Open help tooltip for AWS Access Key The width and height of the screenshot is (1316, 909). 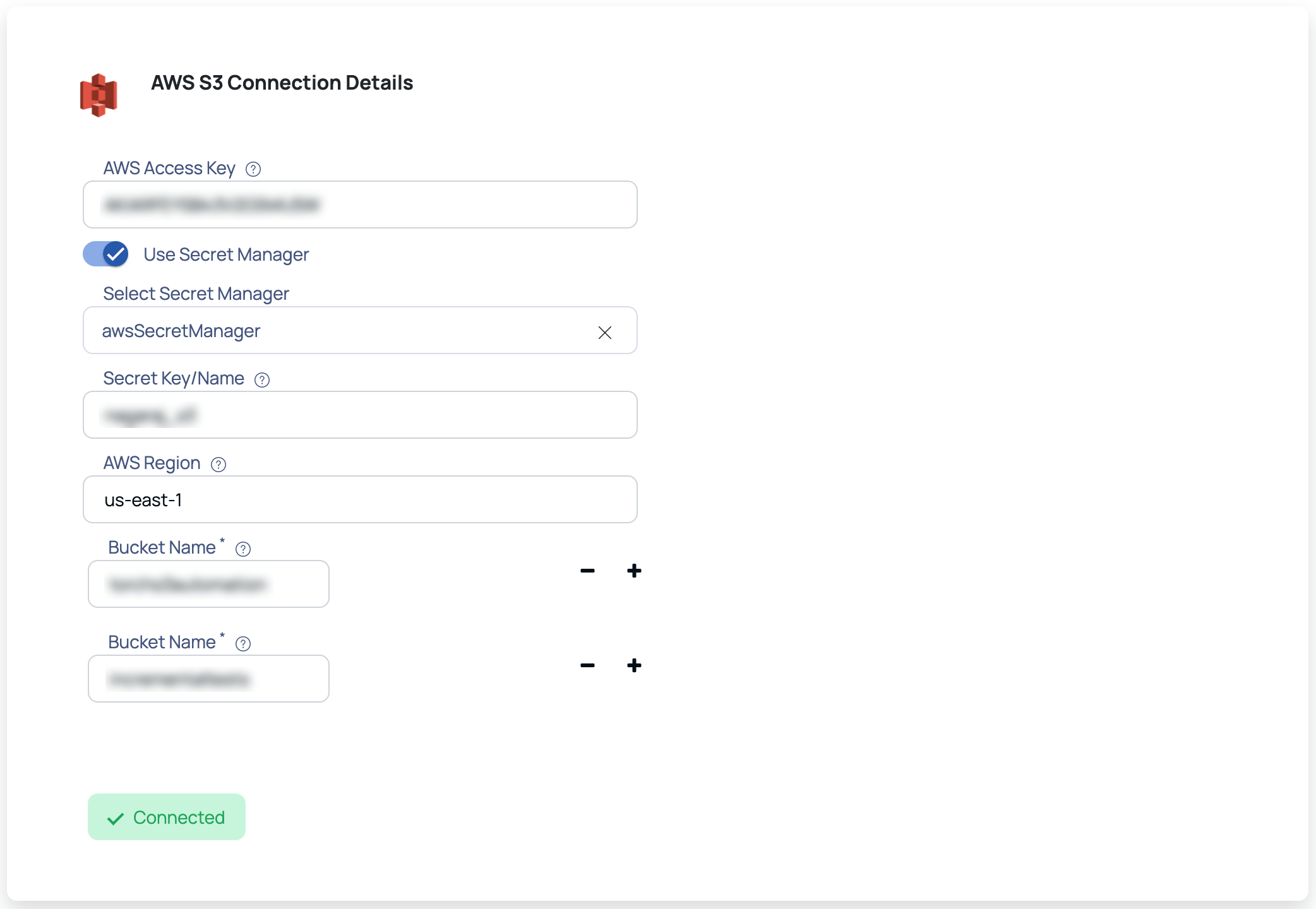[253, 169]
